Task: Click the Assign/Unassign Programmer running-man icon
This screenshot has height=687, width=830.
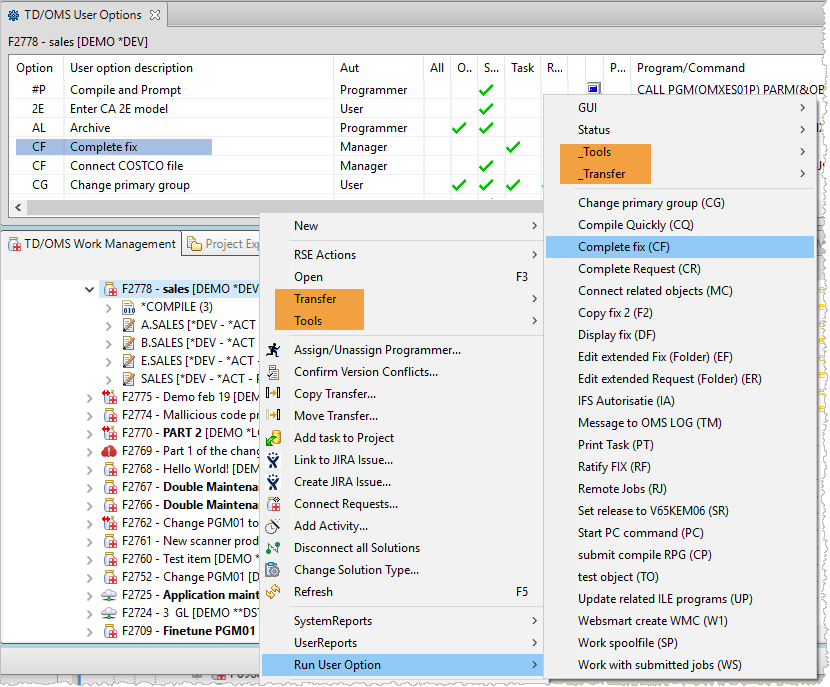Action: (x=273, y=350)
